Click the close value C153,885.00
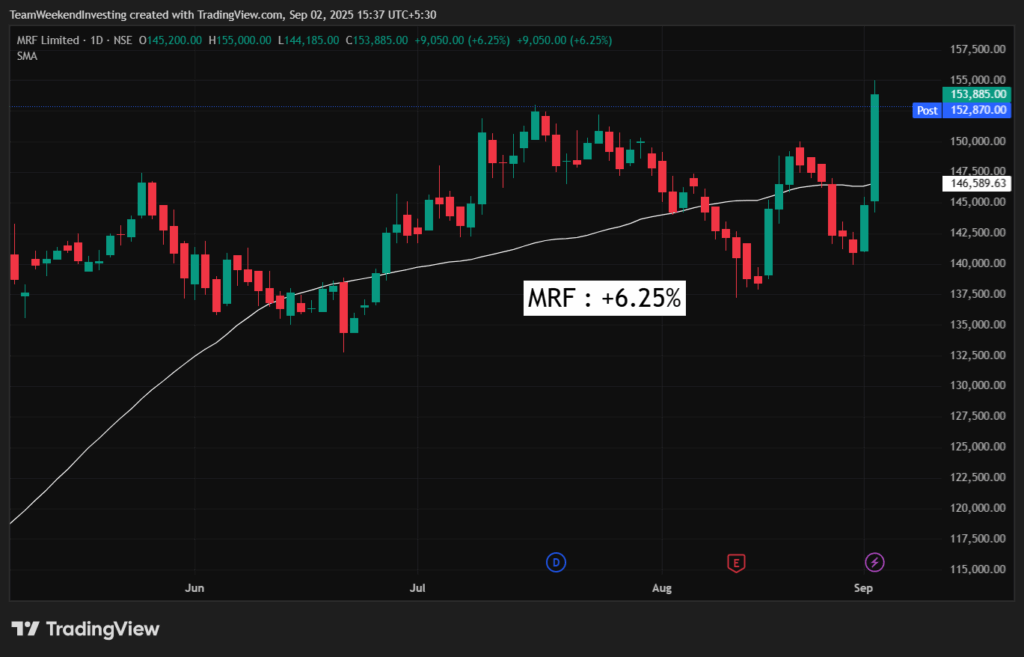1024x657 pixels. (377, 40)
